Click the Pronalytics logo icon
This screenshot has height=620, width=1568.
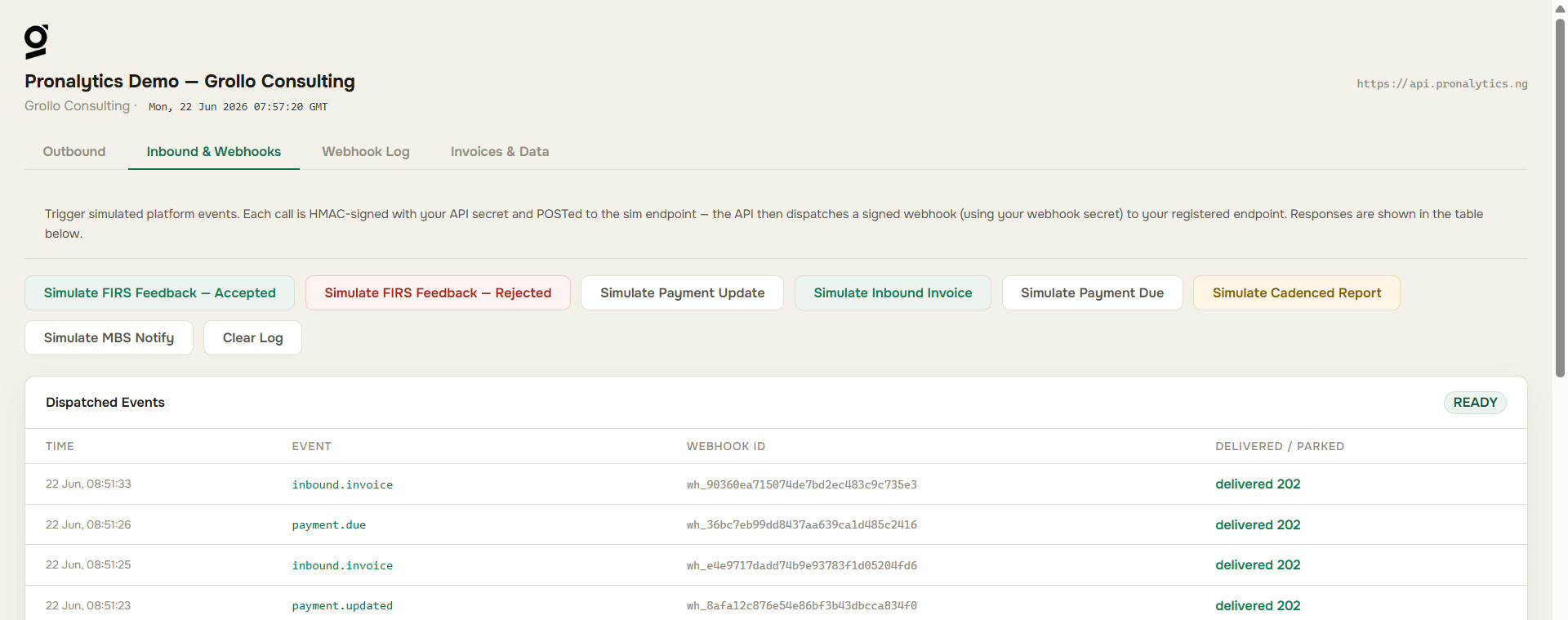click(x=36, y=42)
